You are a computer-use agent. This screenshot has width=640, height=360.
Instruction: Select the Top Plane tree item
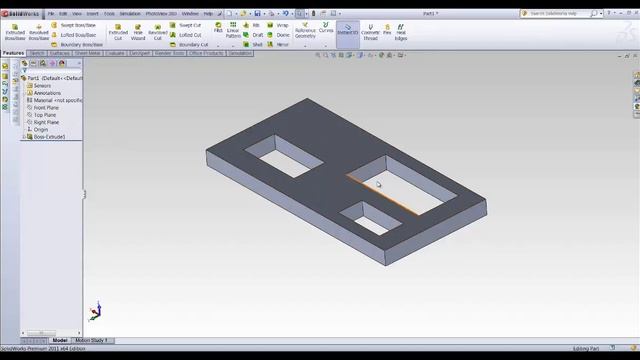[x=41, y=115]
